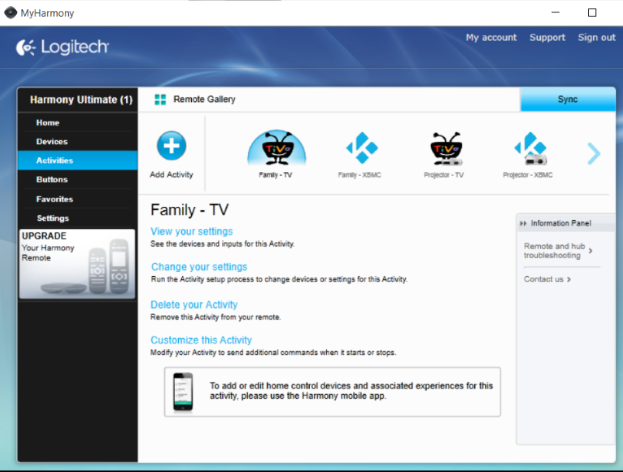The height and width of the screenshot is (472, 623).
Task: Select the Projector - XBMC activity icon
Action: (530, 149)
